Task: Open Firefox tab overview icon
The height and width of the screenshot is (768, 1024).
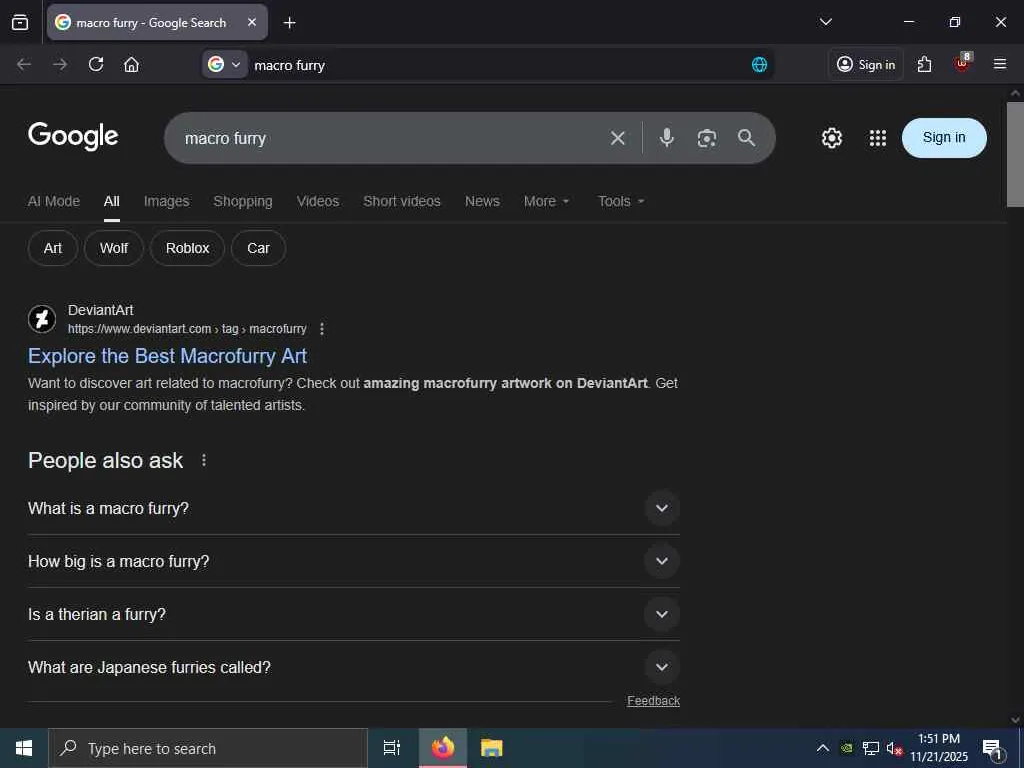Action: [20, 23]
